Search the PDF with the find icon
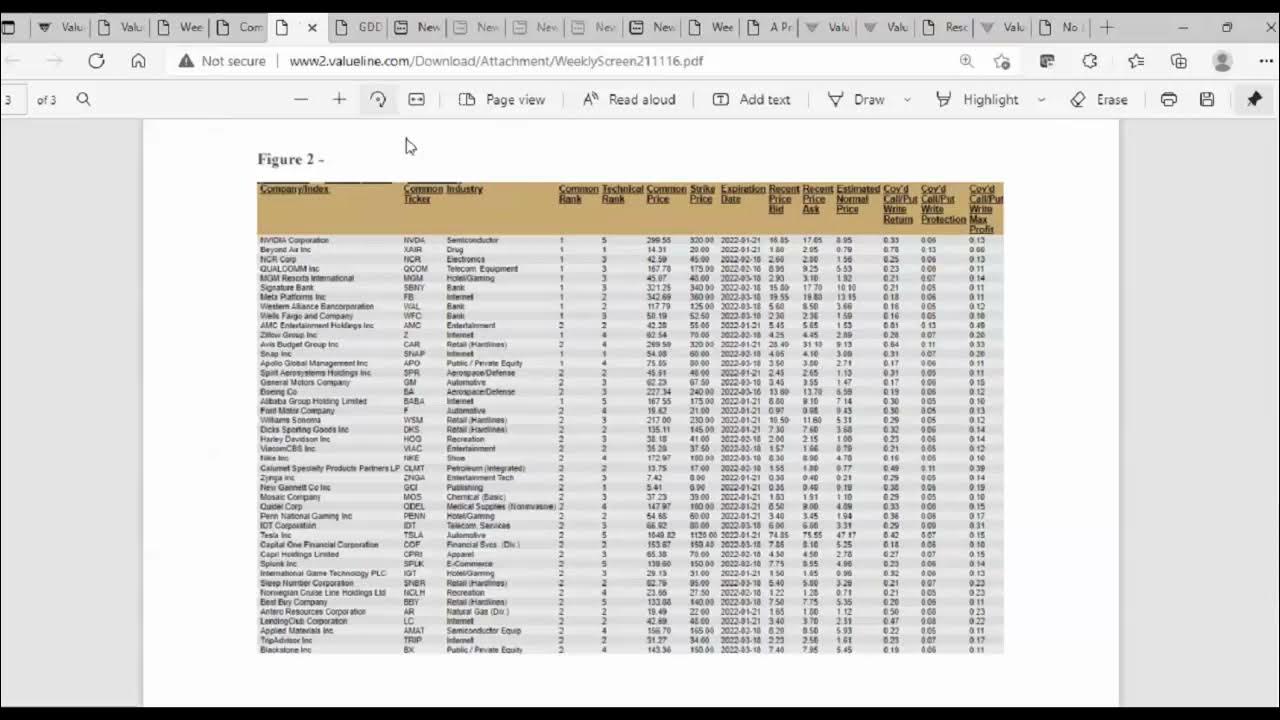Screen dimensions: 1280x720 point(84,99)
